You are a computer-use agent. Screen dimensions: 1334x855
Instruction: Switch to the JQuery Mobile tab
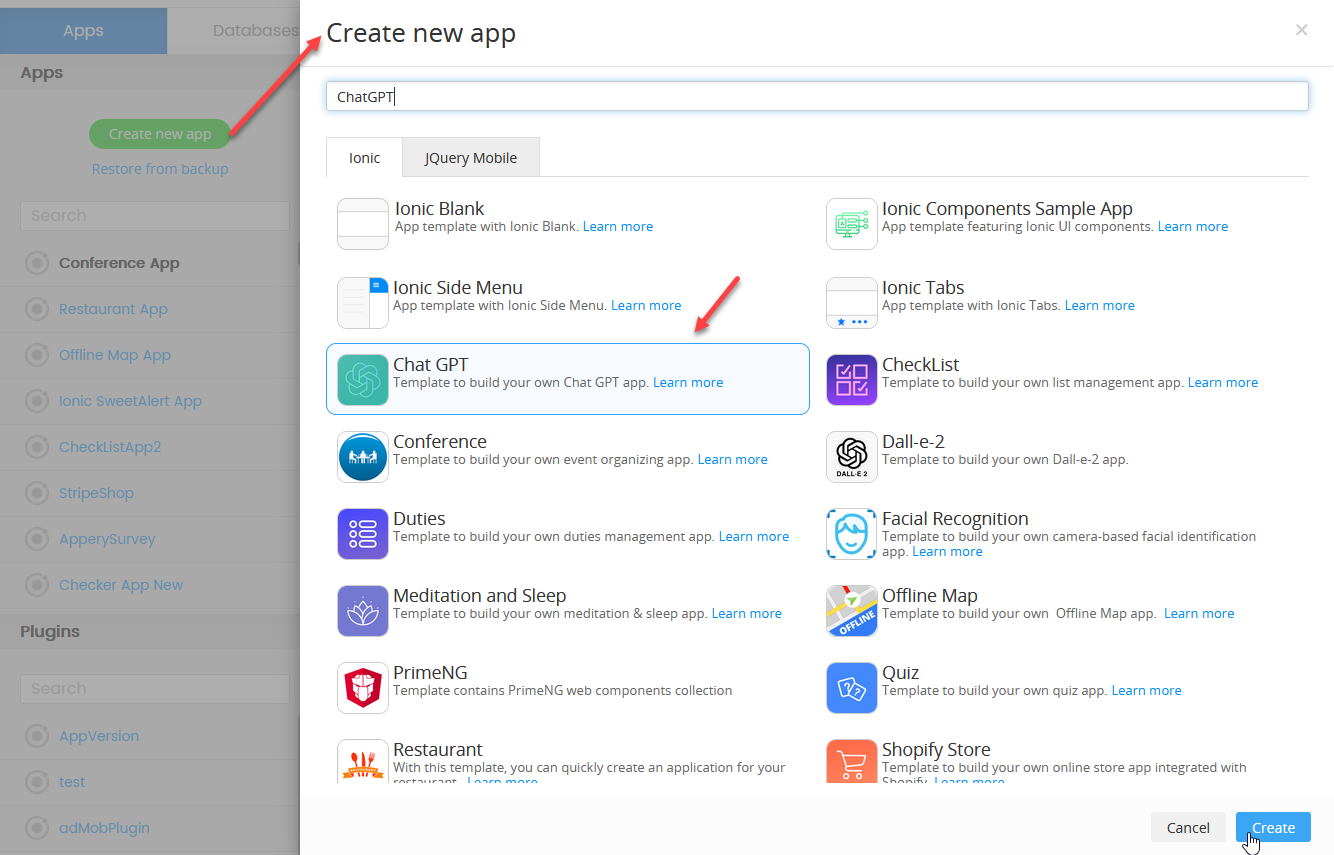pyautogui.click(x=471, y=157)
